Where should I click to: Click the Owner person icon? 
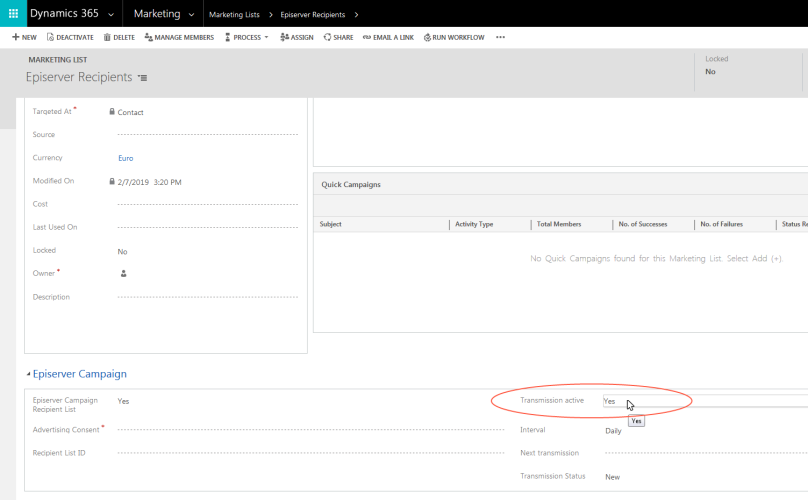(124, 274)
